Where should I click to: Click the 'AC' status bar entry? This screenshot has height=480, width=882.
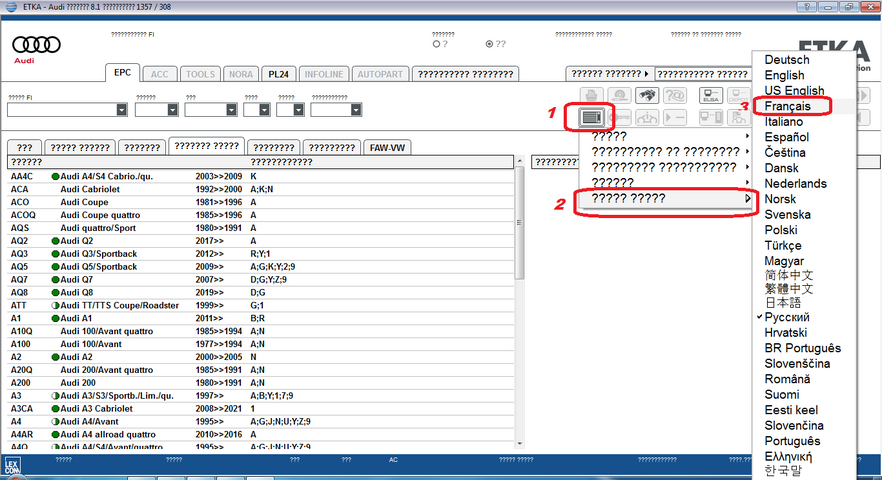coord(393,460)
